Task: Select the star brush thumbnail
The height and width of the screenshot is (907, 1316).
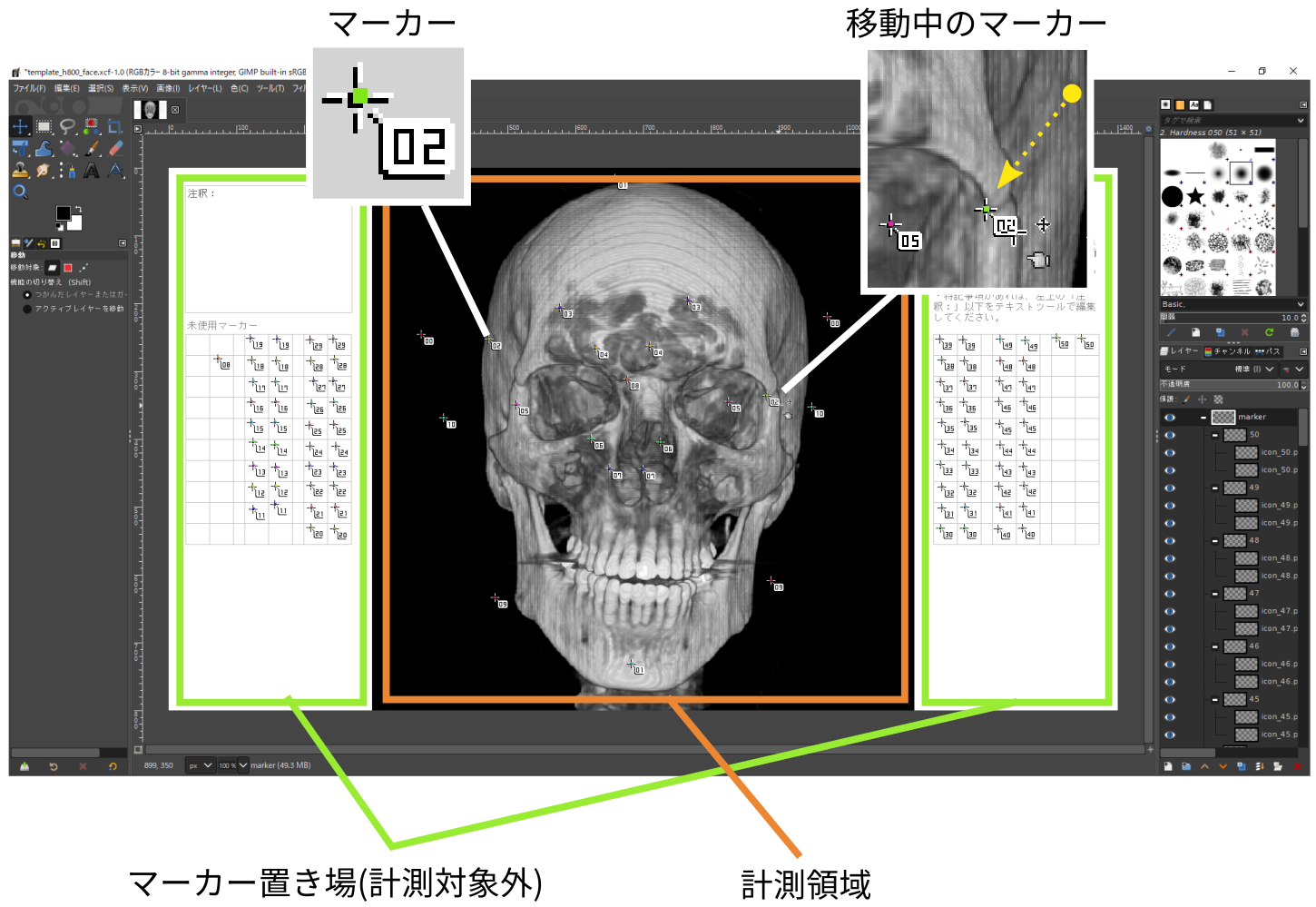Action: (1196, 196)
